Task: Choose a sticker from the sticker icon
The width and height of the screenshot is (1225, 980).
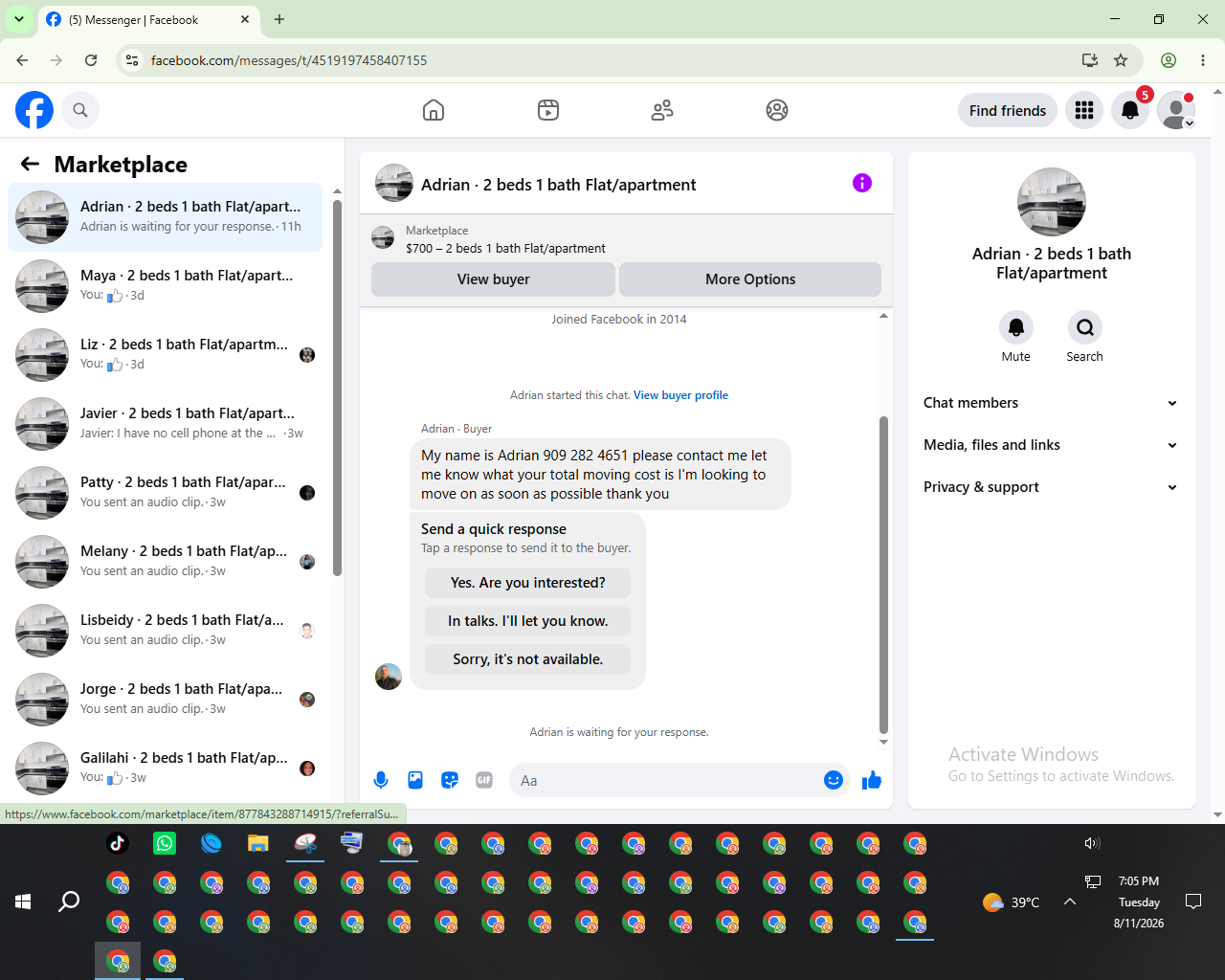Action: pos(450,780)
